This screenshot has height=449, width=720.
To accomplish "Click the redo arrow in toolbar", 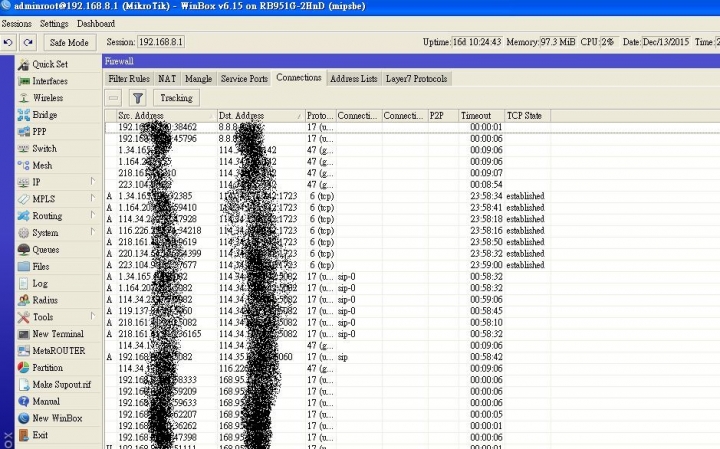I will point(28,42).
